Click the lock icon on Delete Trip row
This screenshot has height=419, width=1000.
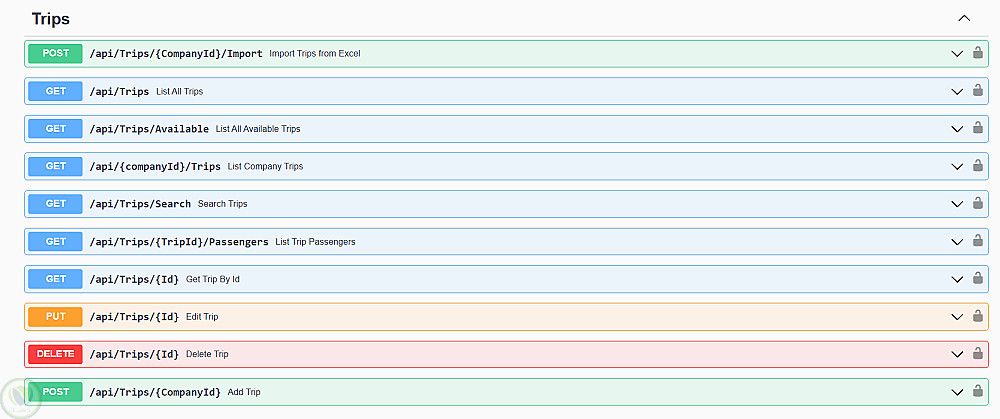[978, 354]
